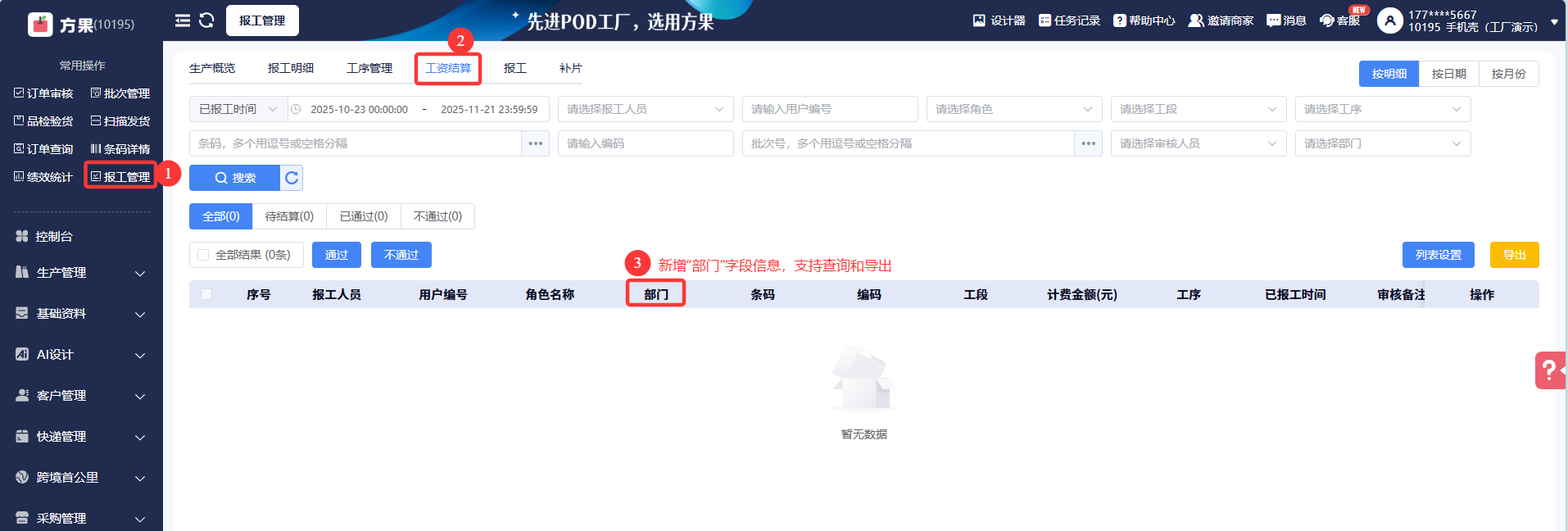Click the 方果 logo icon
Image resolution: width=1568 pixels, height=531 pixels.
click(39, 25)
